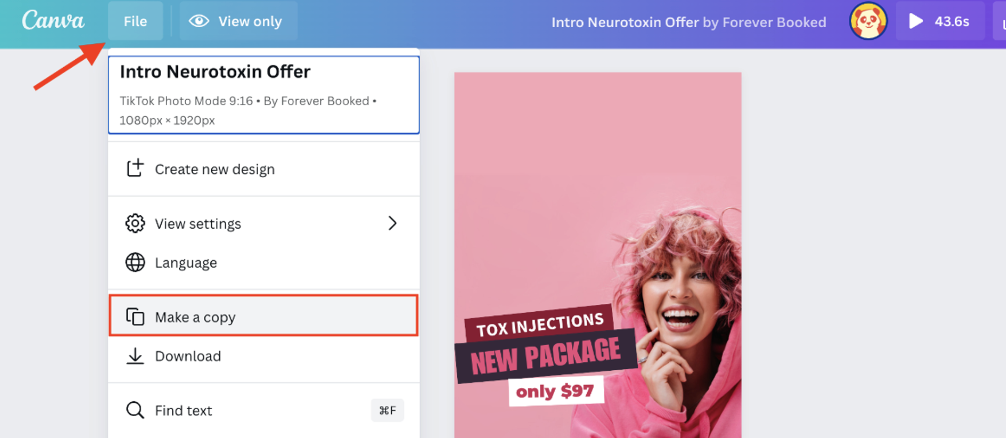
Task: Click the Intro Neurotoxin Offer title field
Action: coord(264,95)
